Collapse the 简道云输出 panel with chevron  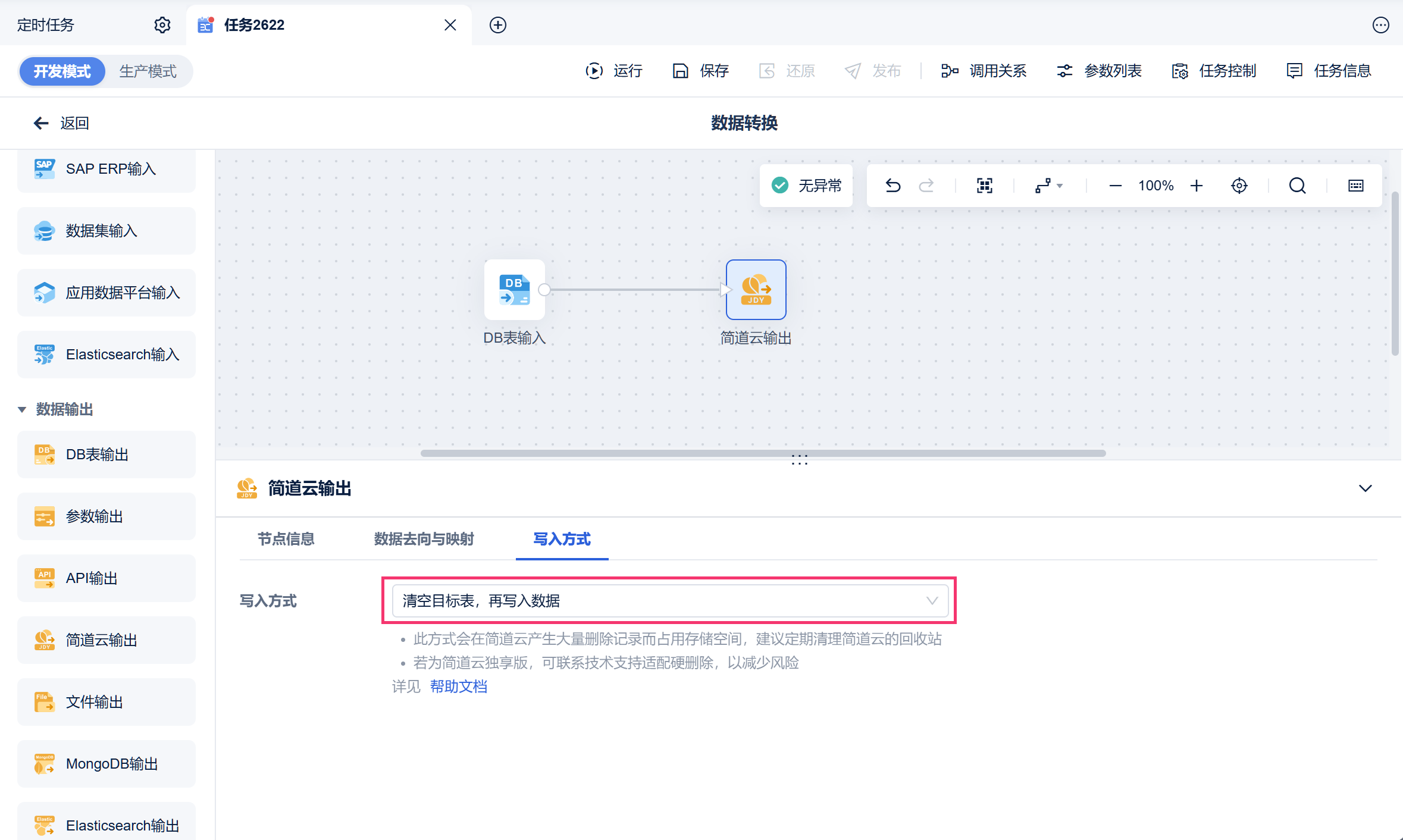coord(1365,488)
